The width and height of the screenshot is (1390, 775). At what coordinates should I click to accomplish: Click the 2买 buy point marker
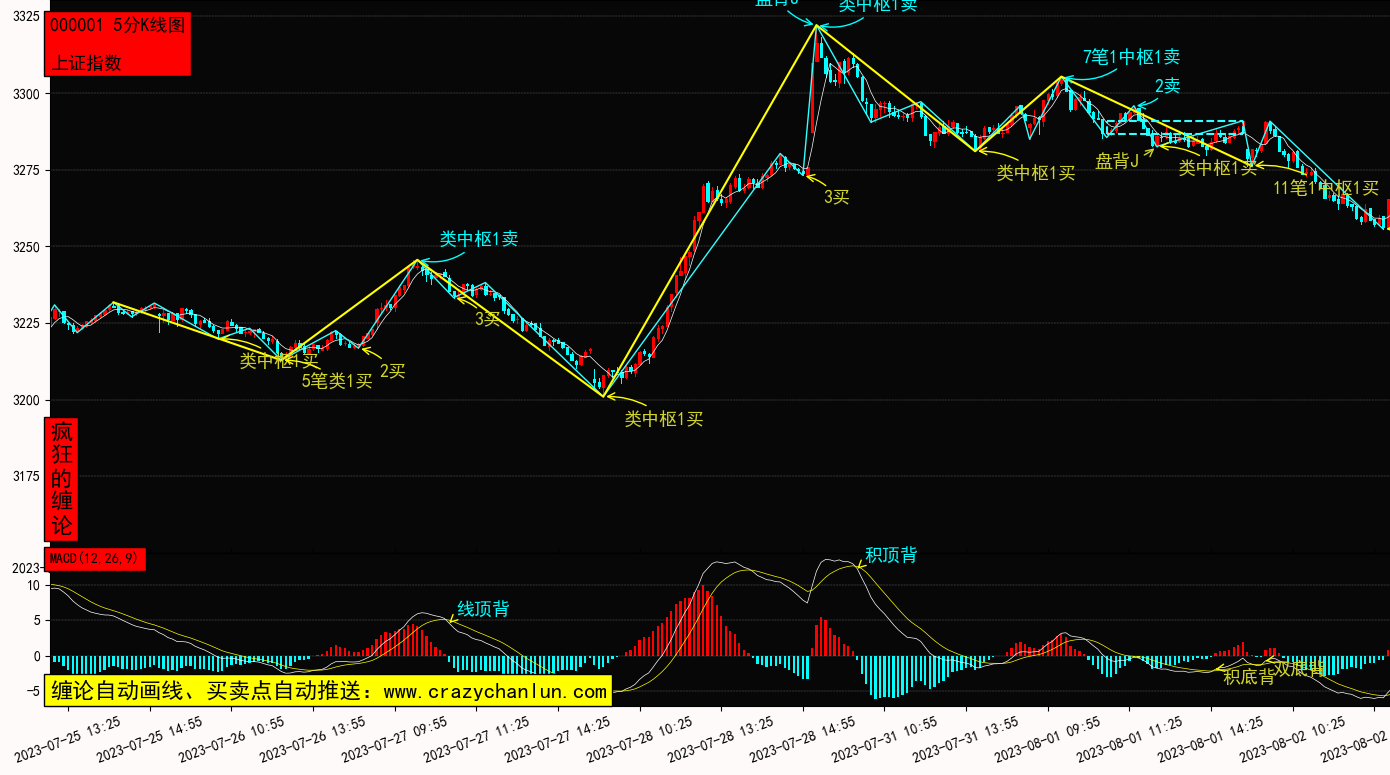(392, 371)
